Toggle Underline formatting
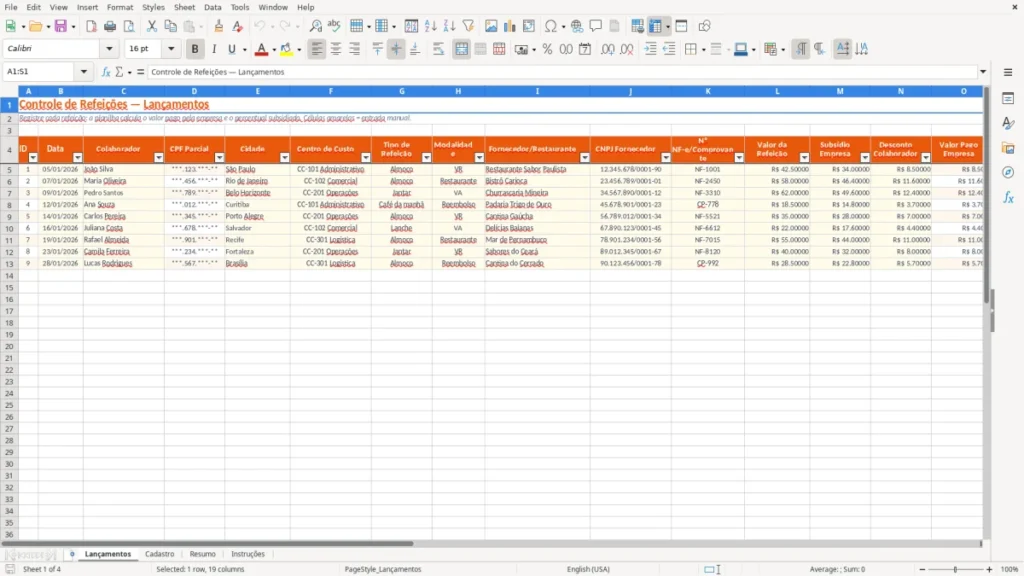This screenshot has width=1024, height=576. pos(231,49)
